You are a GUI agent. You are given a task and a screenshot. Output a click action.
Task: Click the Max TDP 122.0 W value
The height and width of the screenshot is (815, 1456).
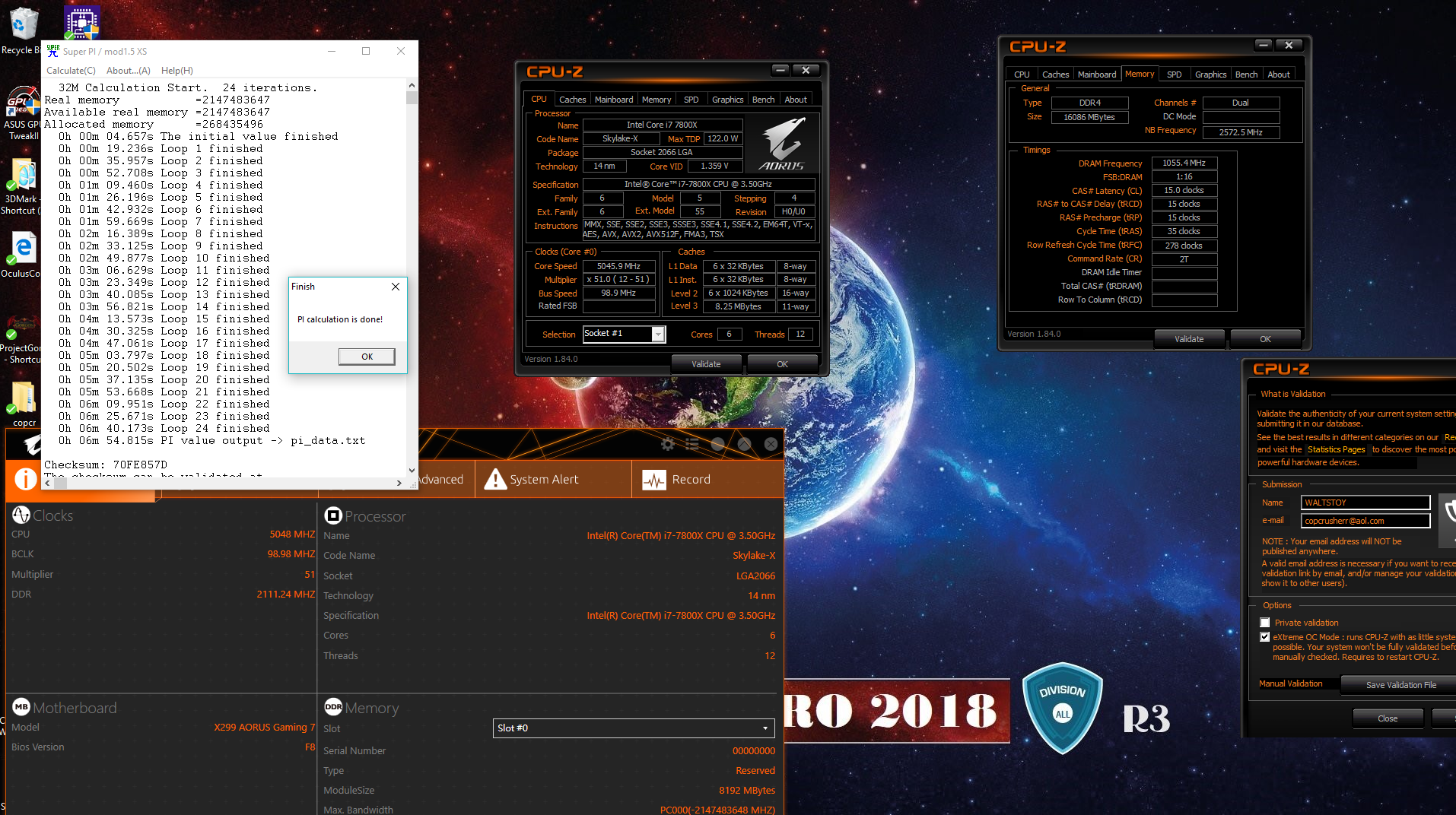(723, 138)
